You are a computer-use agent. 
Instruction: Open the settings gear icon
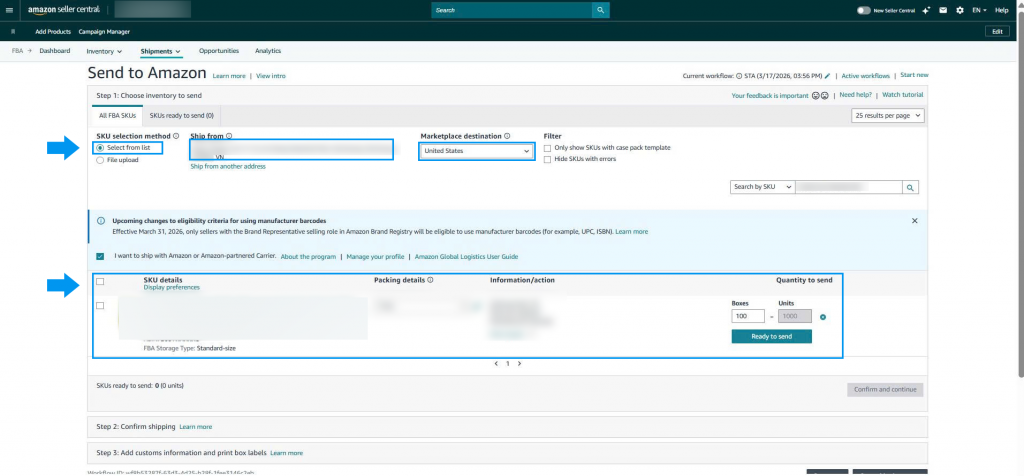coord(960,10)
